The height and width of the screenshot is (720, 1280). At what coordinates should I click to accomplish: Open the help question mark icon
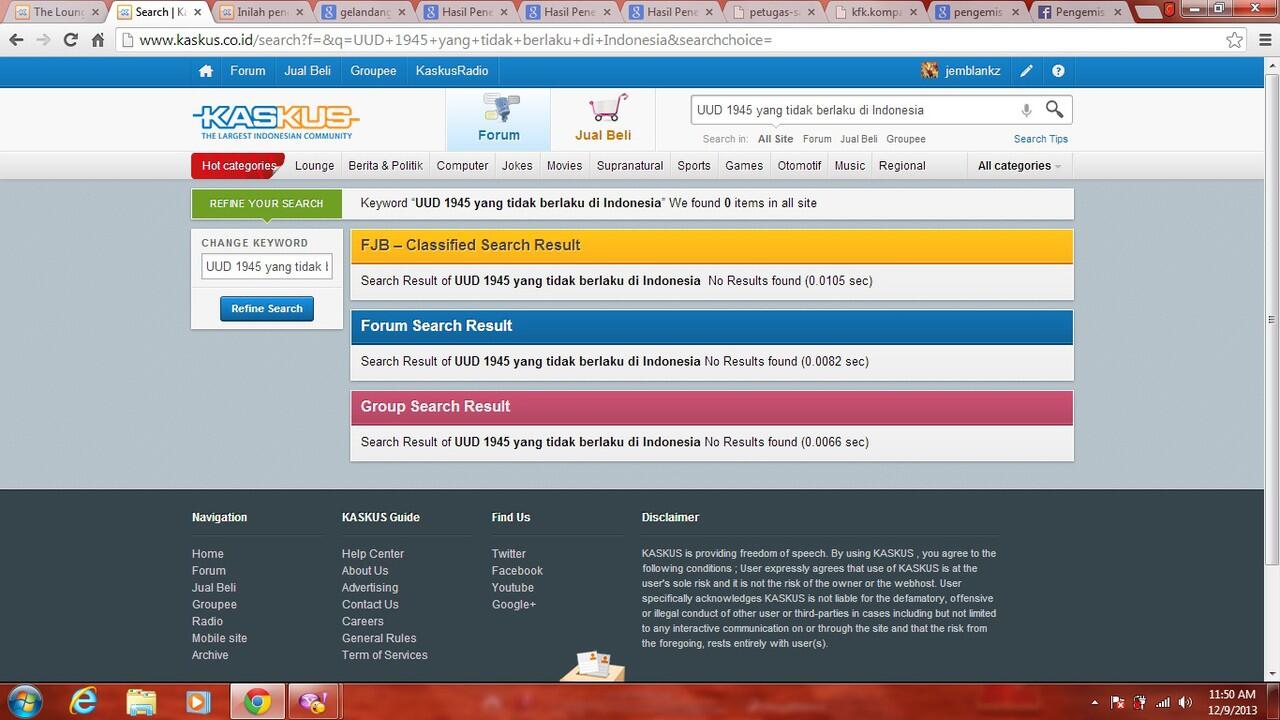click(1058, 71)
